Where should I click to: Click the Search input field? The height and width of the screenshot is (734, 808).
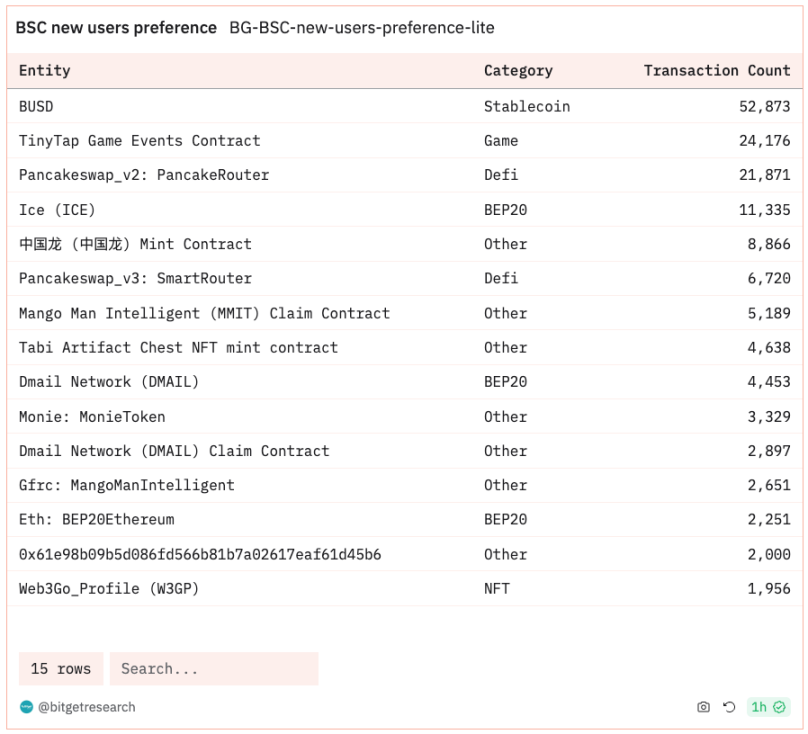pyautogui.click(x=214, y=669)
